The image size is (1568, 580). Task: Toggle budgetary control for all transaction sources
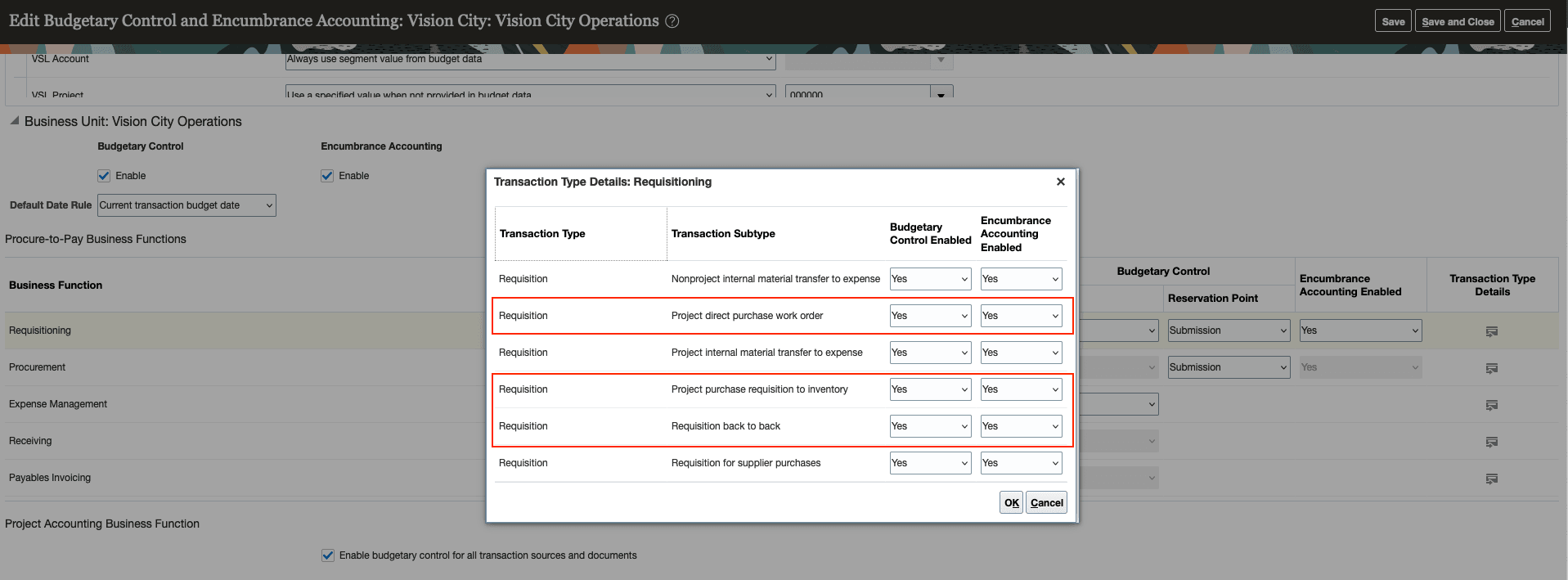tap(328, 555)
